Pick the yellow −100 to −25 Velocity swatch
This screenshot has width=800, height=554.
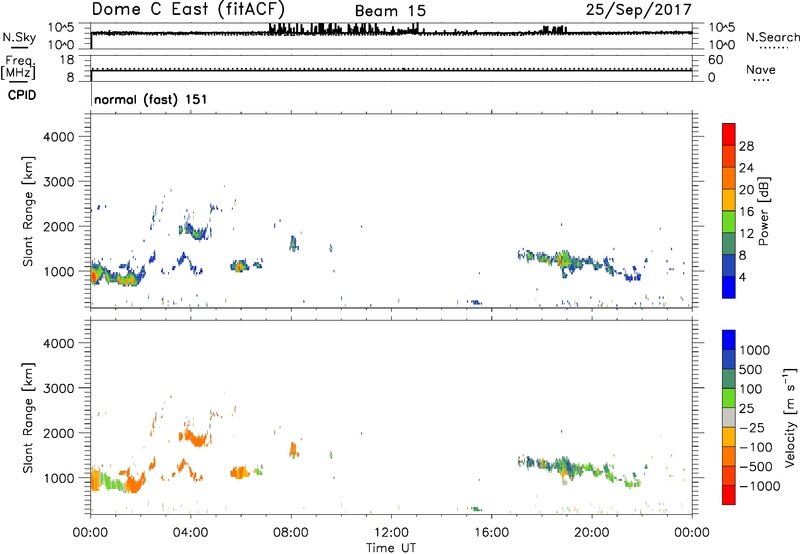729,437
